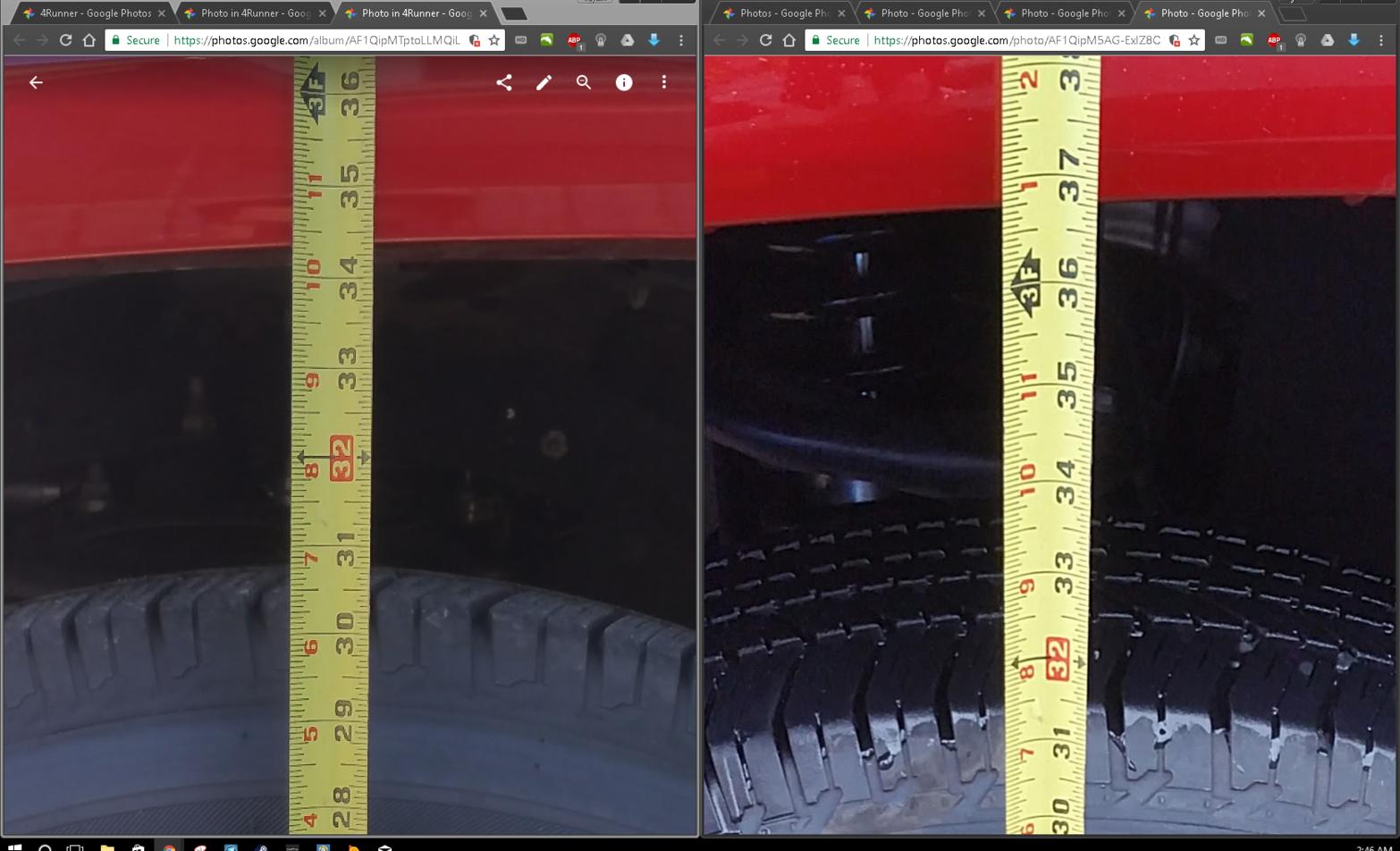Open the new tab button in the left browser
This screenshot has height=851, width=1400.
514,14
